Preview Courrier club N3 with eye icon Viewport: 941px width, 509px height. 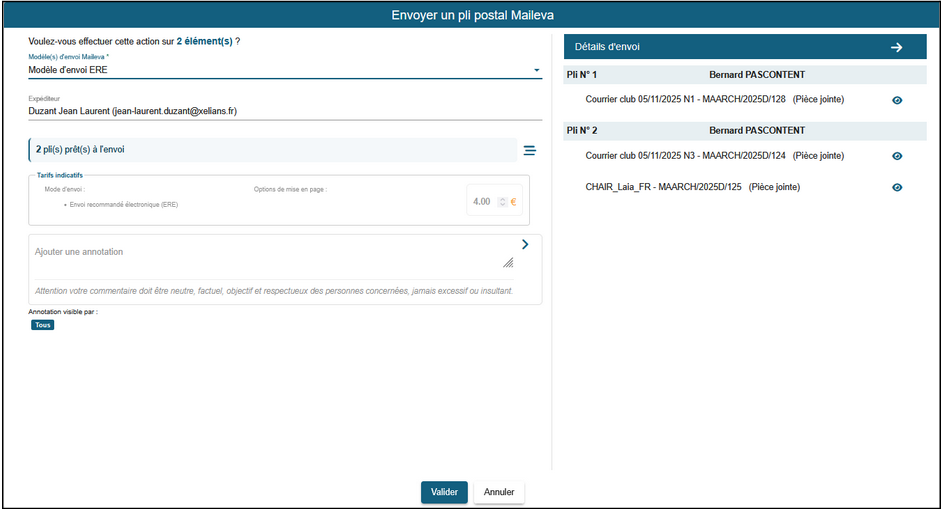pos(897,156)
